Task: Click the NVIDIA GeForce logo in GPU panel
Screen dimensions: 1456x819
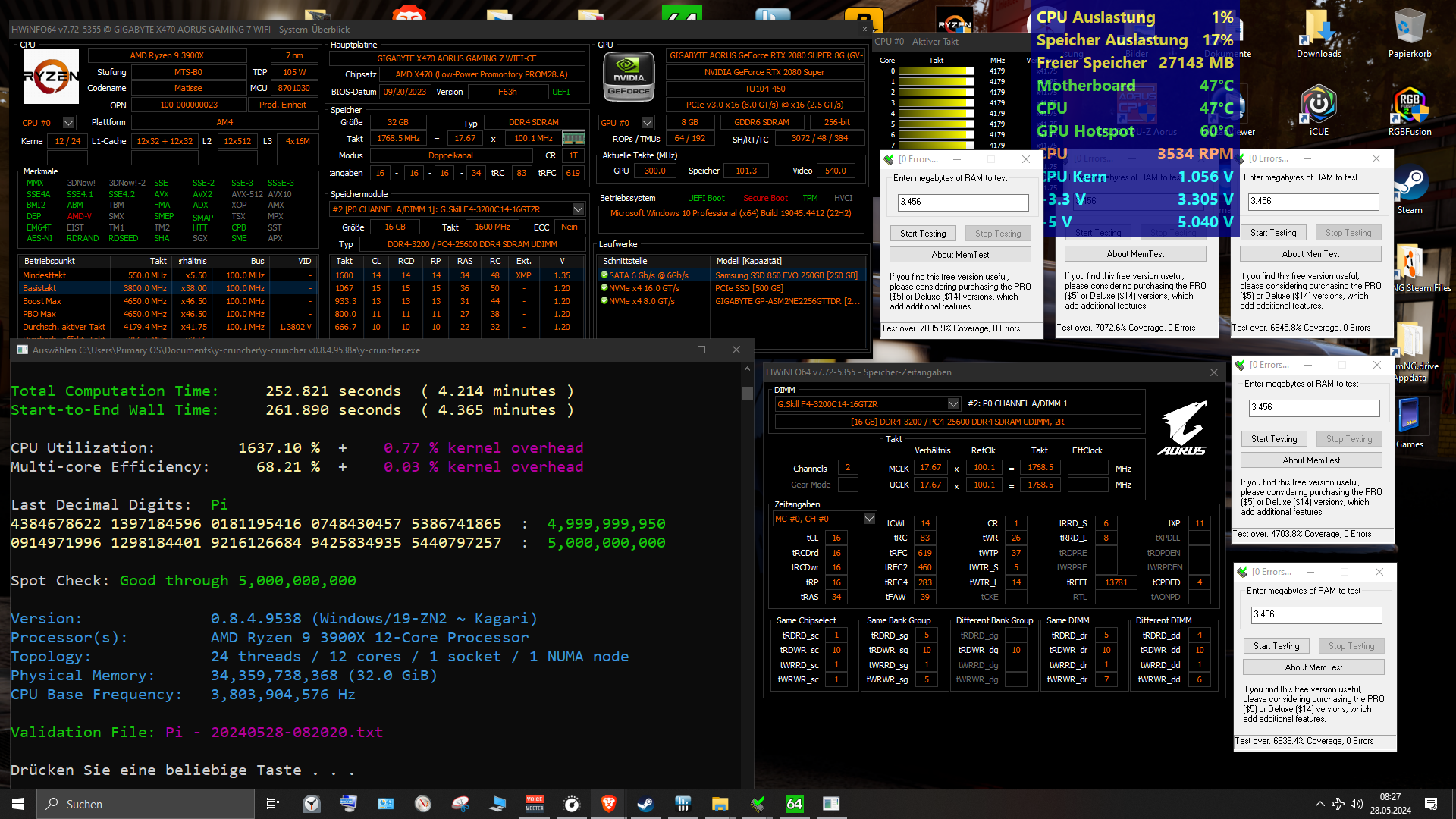Action: click(629, 76)
